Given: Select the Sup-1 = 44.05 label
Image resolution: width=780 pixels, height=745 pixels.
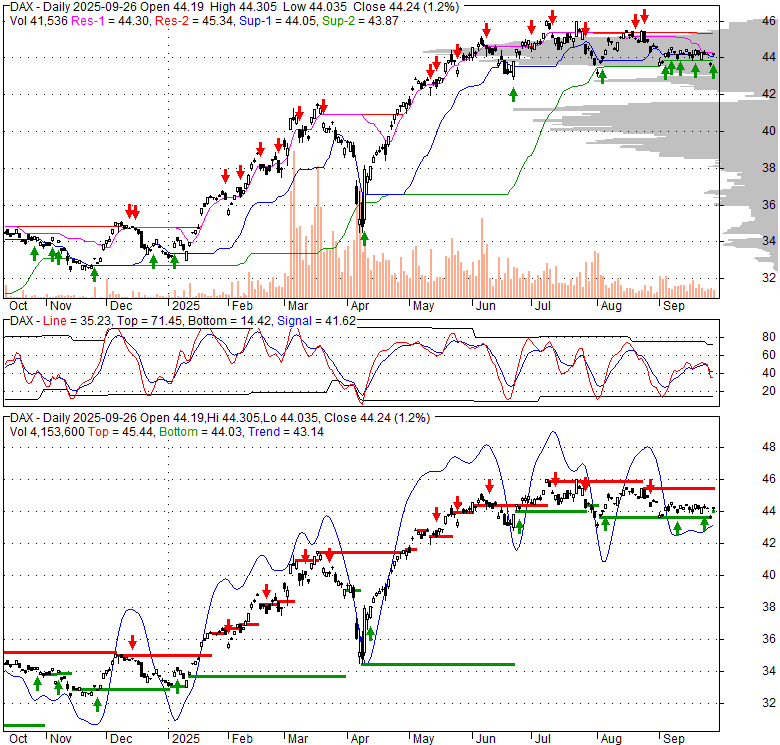Looking at the screenshot, I should [x=278, y=20].
